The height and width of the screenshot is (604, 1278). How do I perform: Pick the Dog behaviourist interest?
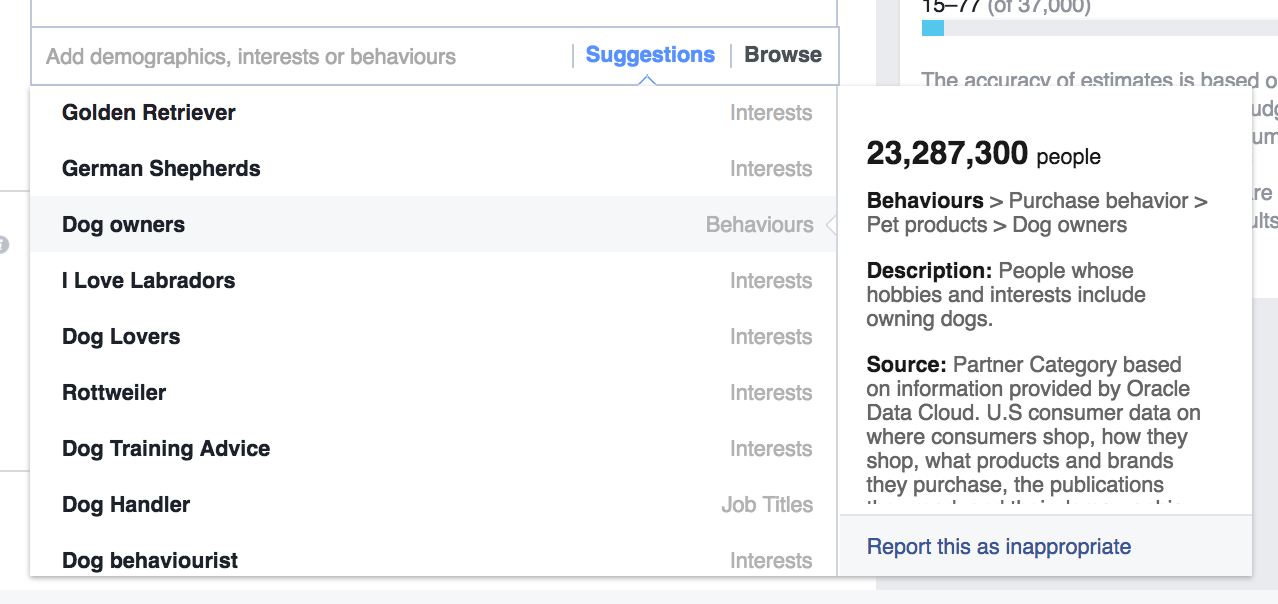(x=150, y=560)
